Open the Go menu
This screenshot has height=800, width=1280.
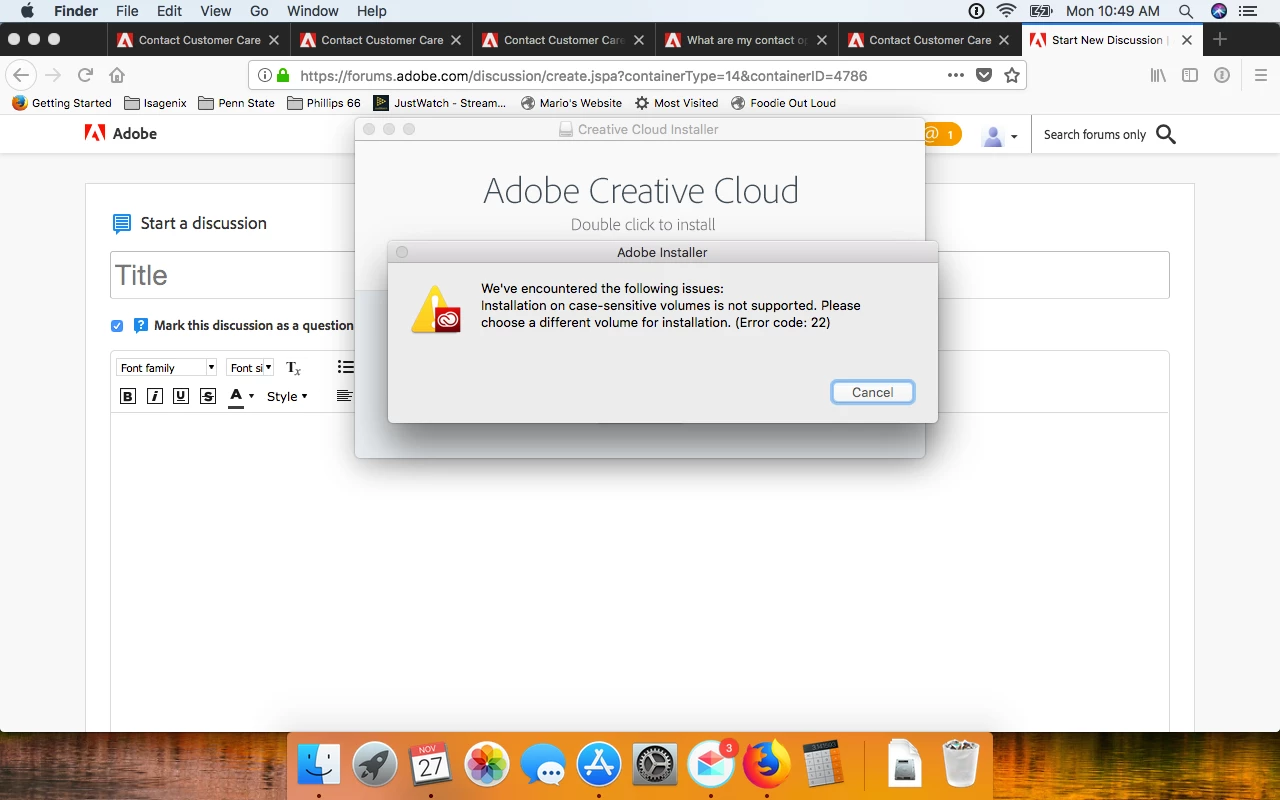pos(259,11)
